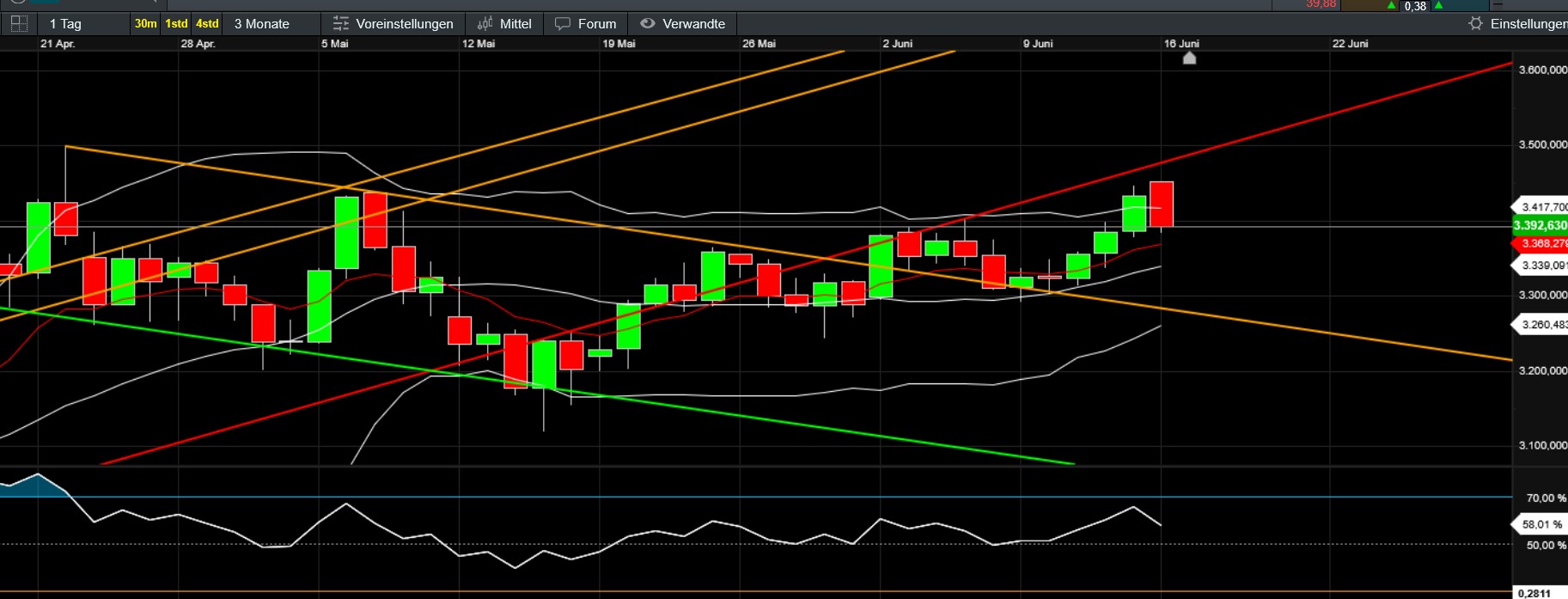Open the Mittel price type menu
The image size is (1568, 599).
click(x=504, y=24)
